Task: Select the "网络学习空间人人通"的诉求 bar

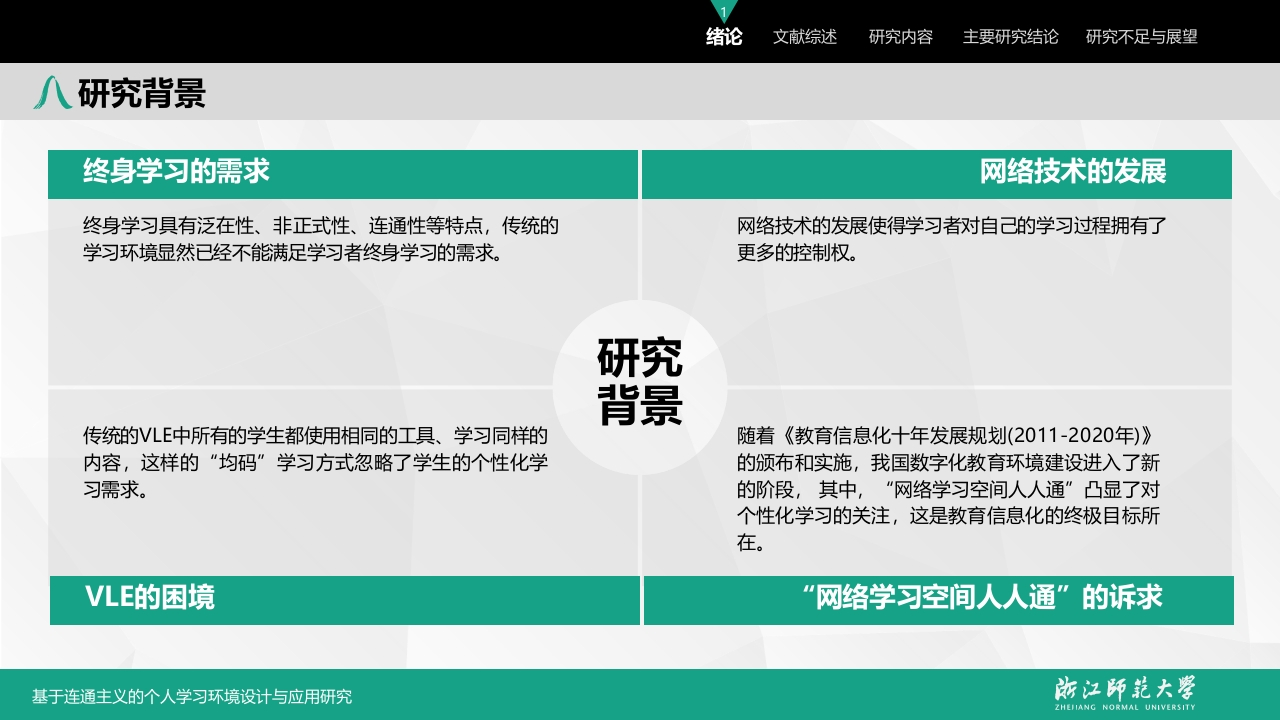Action: 939,600
